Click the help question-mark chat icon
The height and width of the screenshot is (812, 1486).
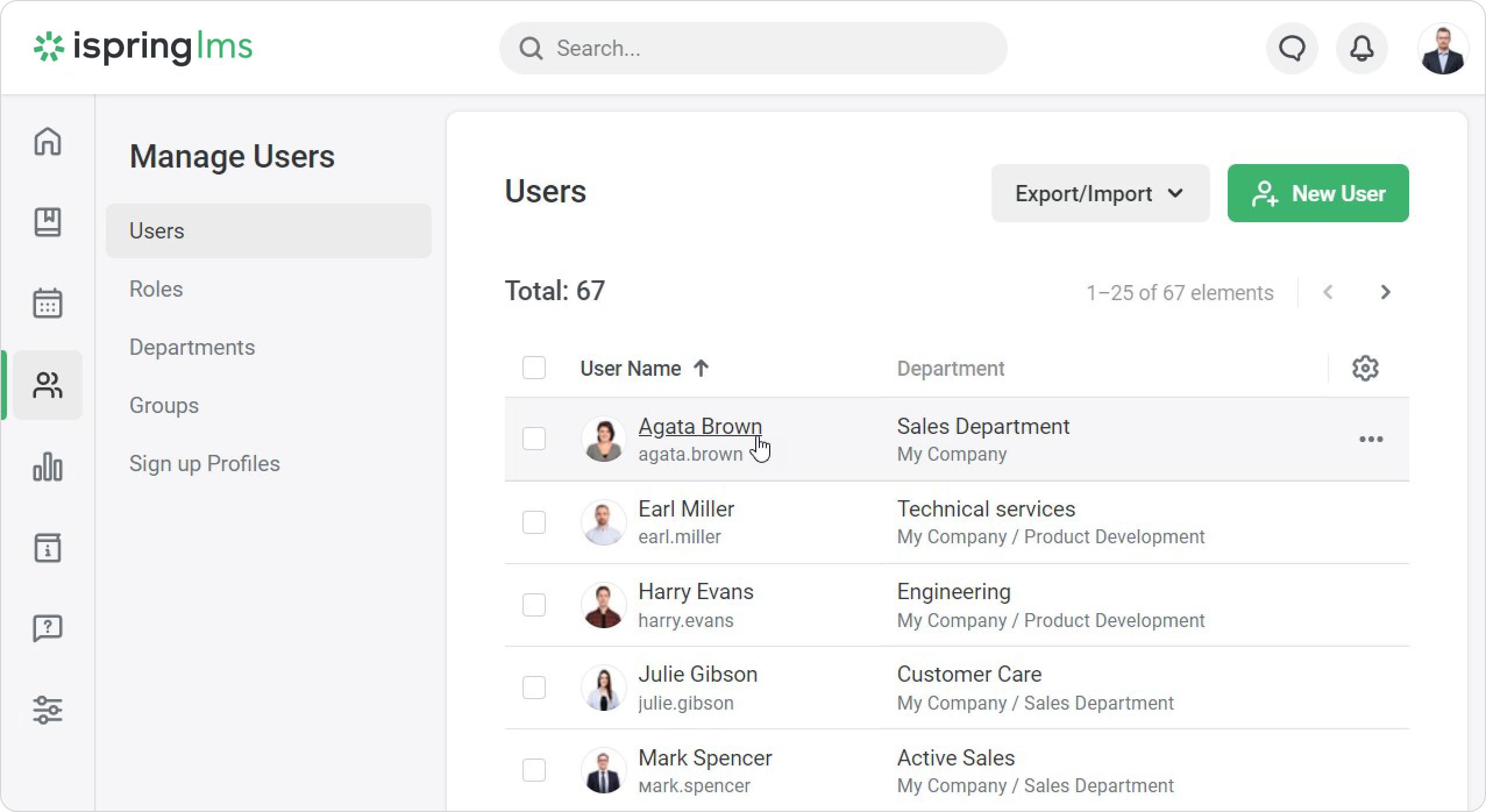point(47,629)
